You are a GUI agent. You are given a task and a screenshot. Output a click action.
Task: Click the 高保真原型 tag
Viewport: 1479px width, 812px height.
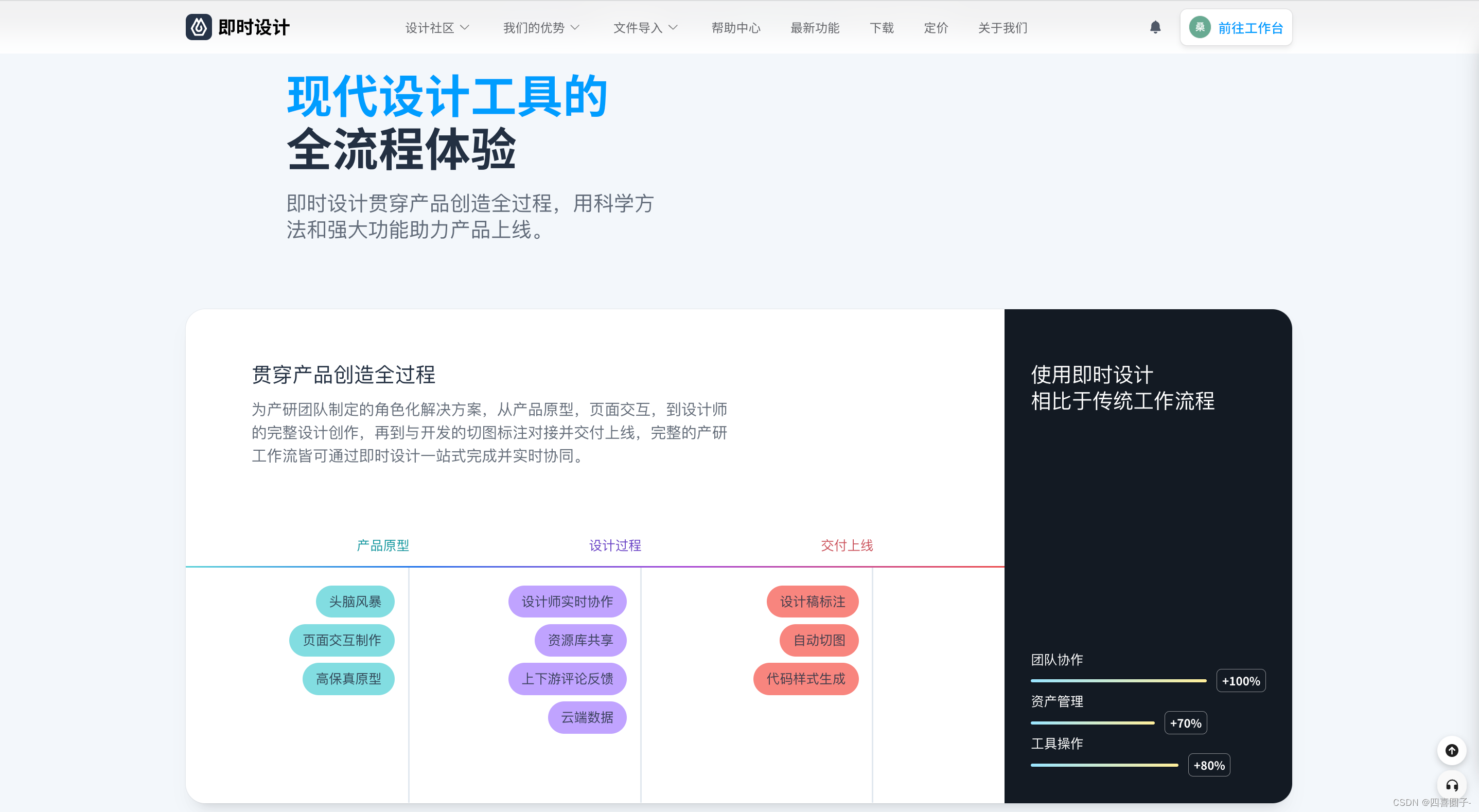click(348, 678)
